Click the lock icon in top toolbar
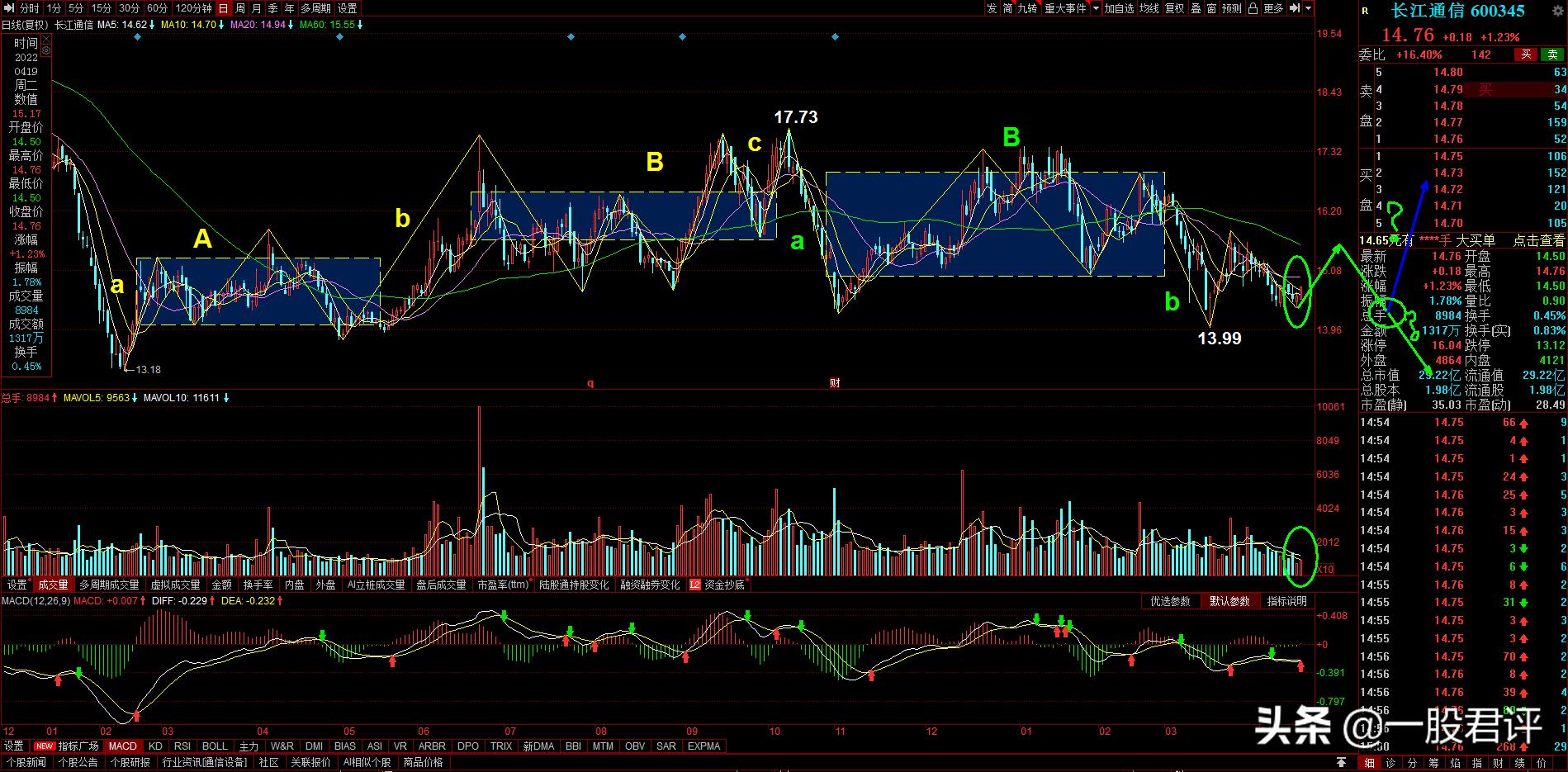This screenshot has width=1568, height=772. pyautogui.click(x=1253, y=8)
